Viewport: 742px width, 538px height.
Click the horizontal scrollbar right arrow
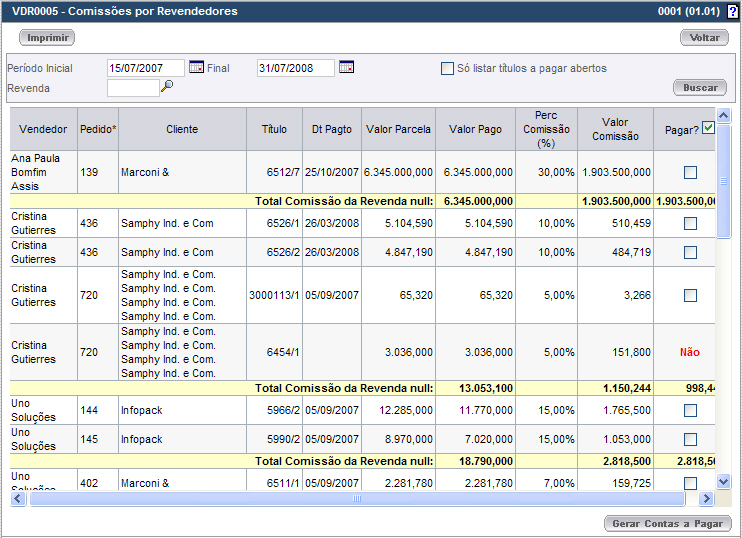pyautogui.click(x=706, y=498)
